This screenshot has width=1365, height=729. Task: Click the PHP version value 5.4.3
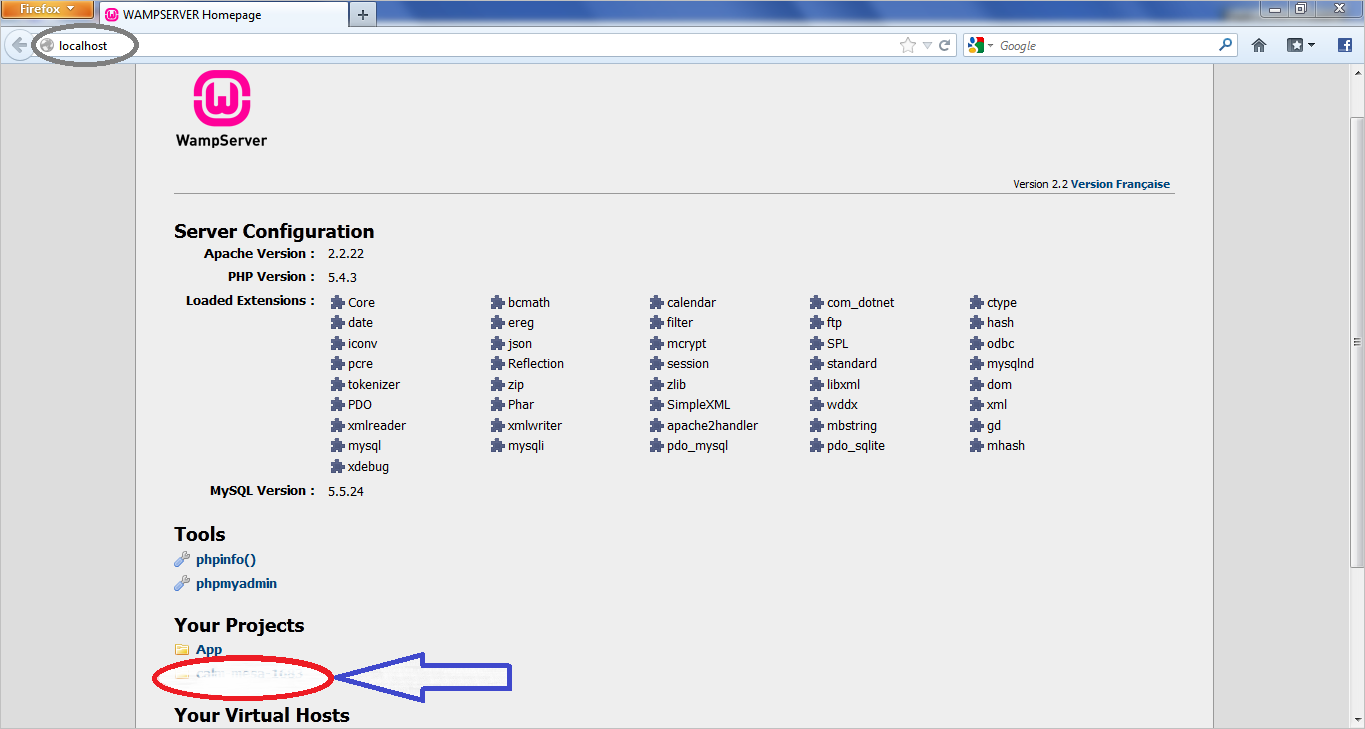[343, 277]
